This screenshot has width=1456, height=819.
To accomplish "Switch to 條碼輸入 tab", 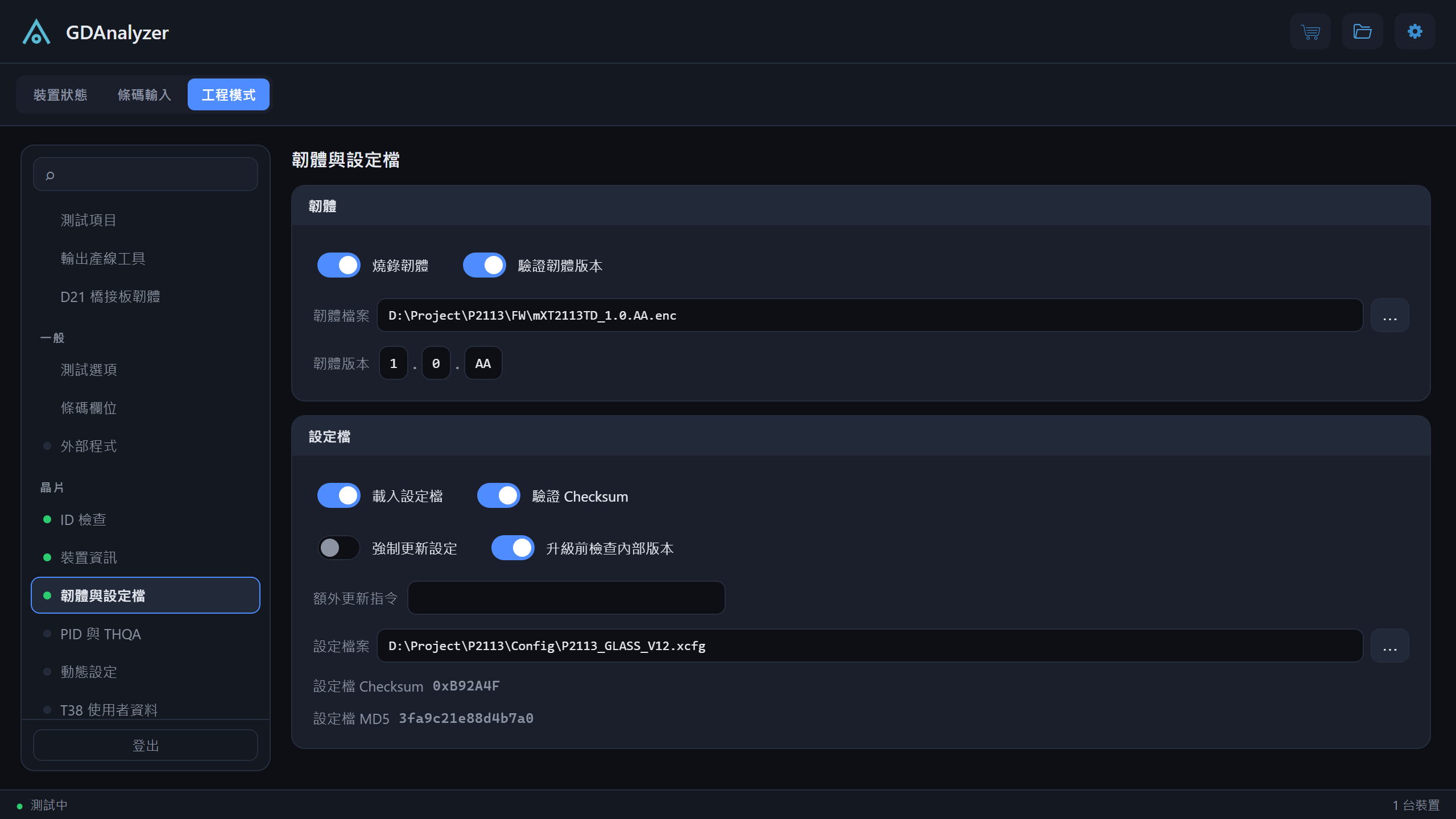I will (144, 94).
